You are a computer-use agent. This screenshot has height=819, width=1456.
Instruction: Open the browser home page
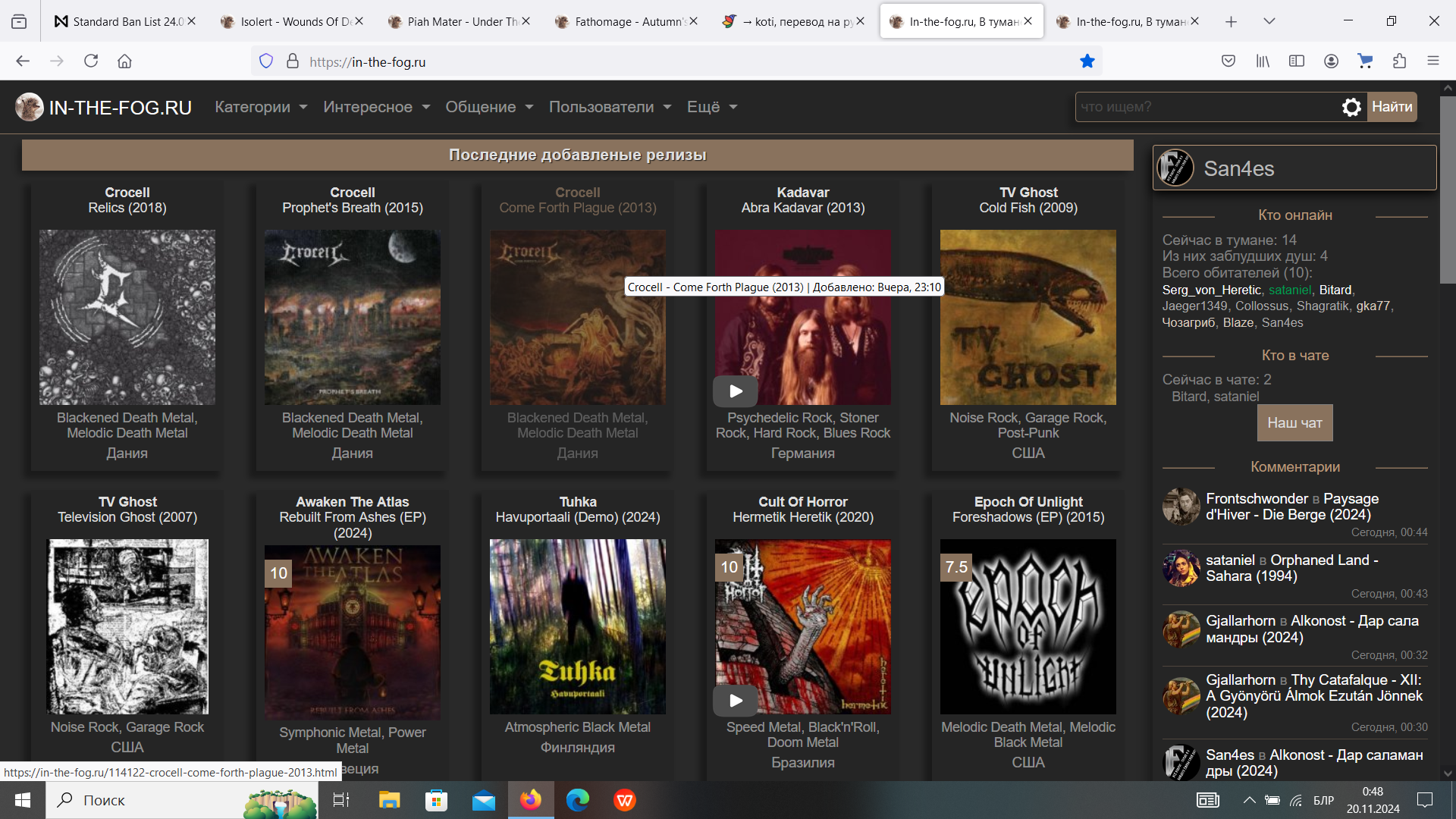125,61
